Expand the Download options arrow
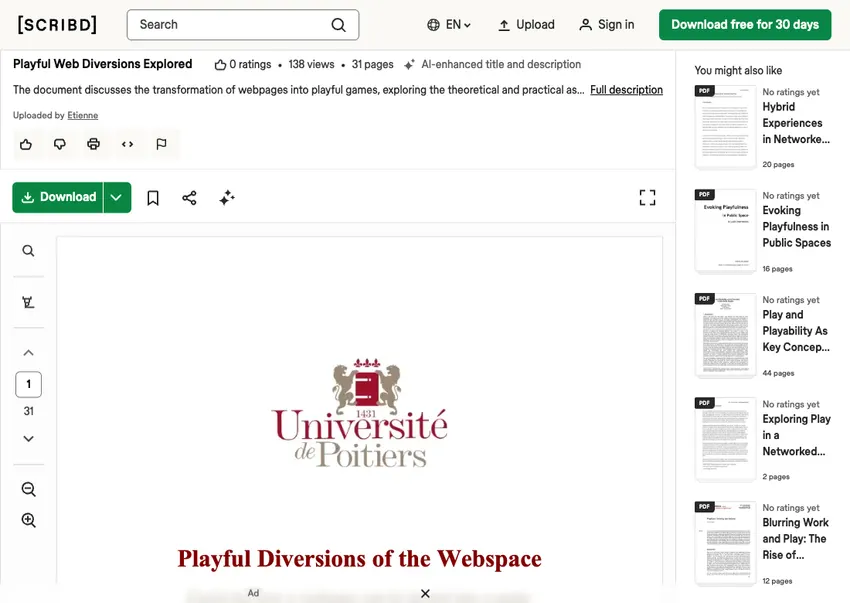850x603 pixels. click(x=117, y=197)
